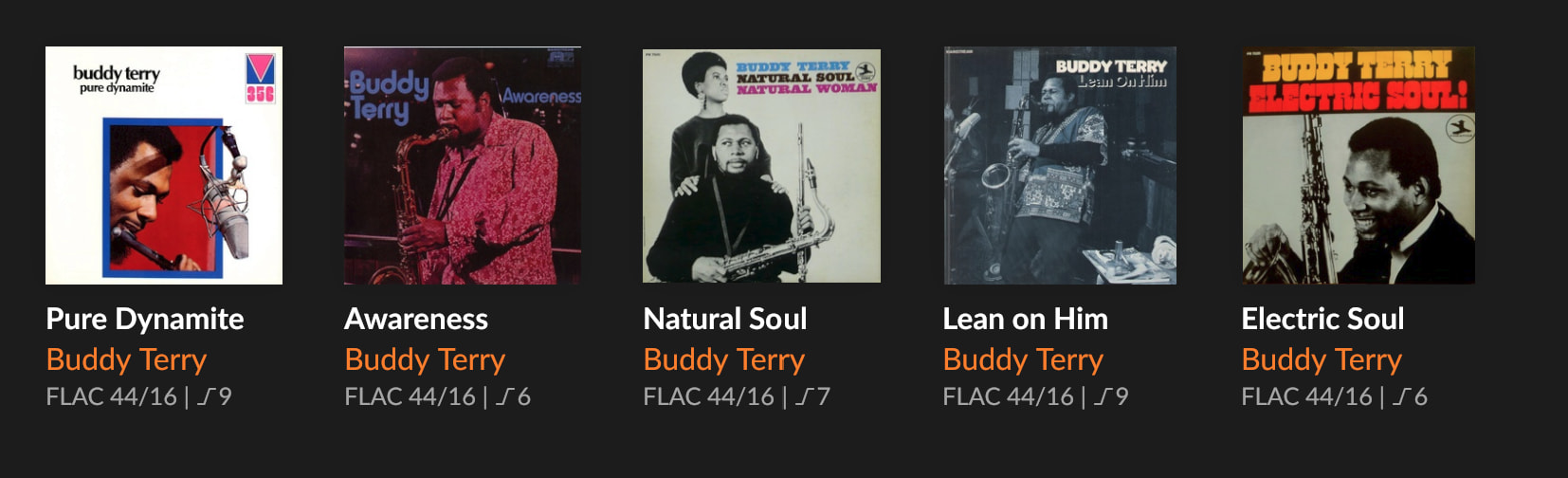The image size is (1568, 478).
Task: Open the Pure Dynamite album cover
Action: pyautogui.click(x=164, y=165)
